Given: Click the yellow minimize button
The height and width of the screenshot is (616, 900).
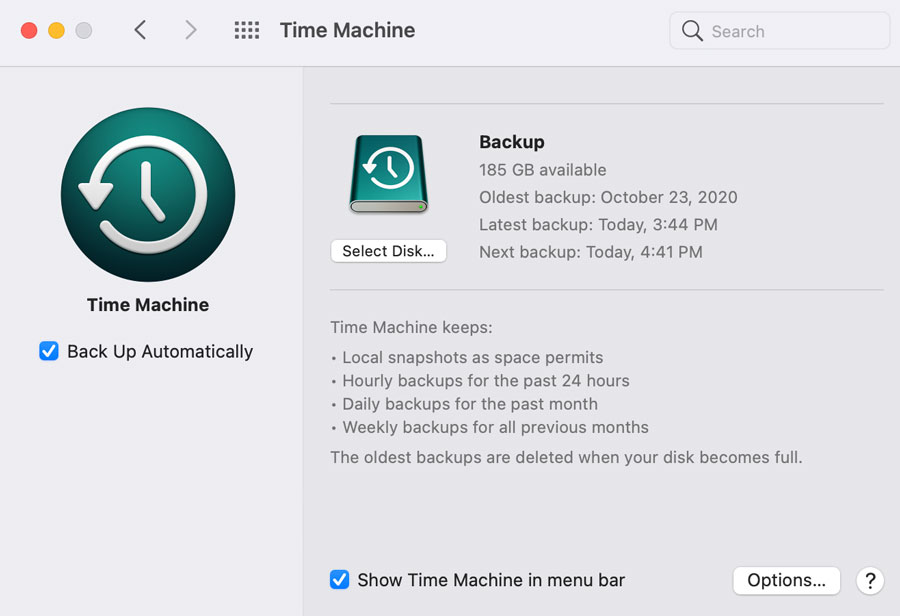Looking at the screenshot, I should click(x=55, y=30).
